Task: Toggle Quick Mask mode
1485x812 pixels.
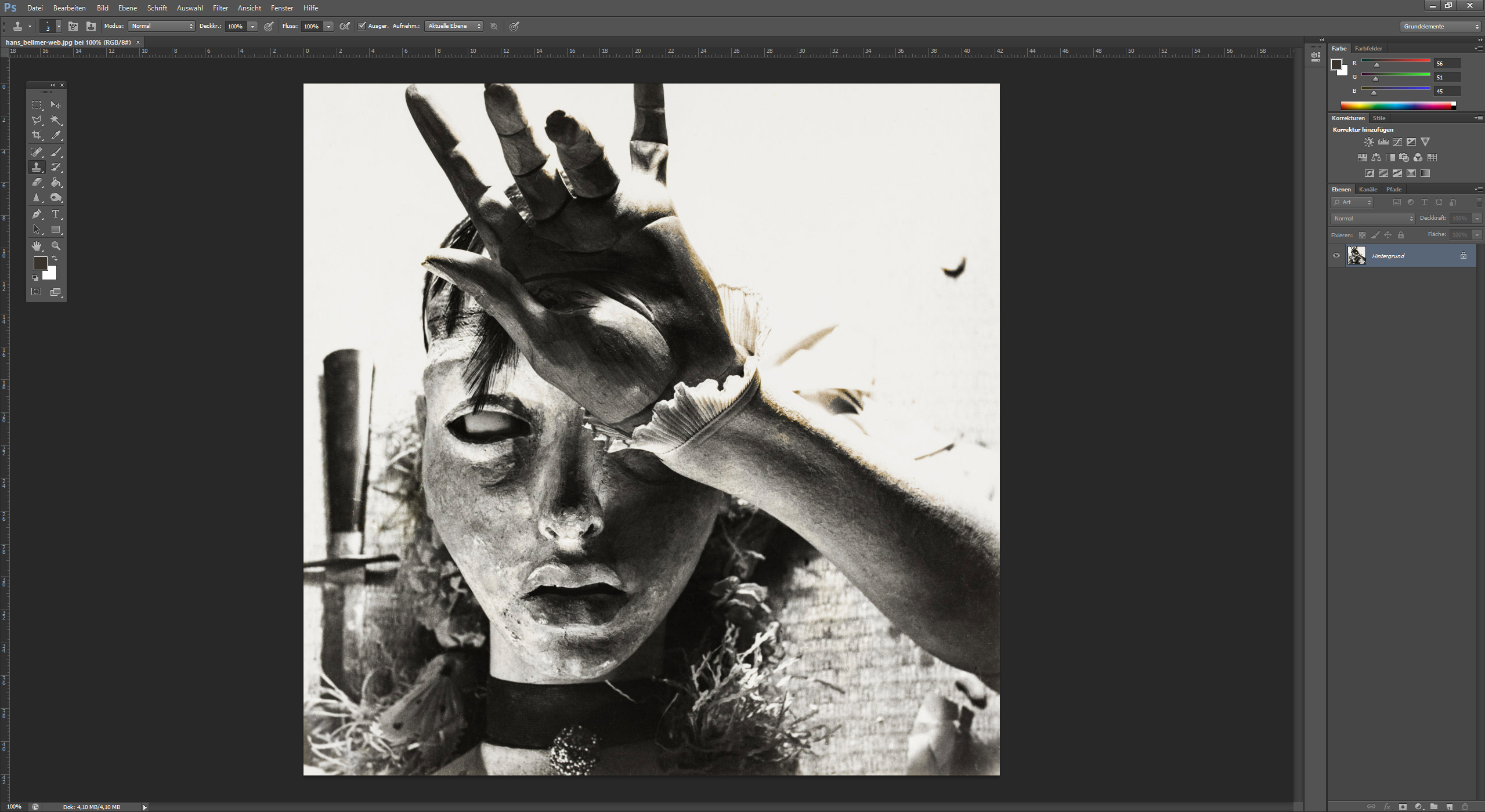Action: (37, 292)
